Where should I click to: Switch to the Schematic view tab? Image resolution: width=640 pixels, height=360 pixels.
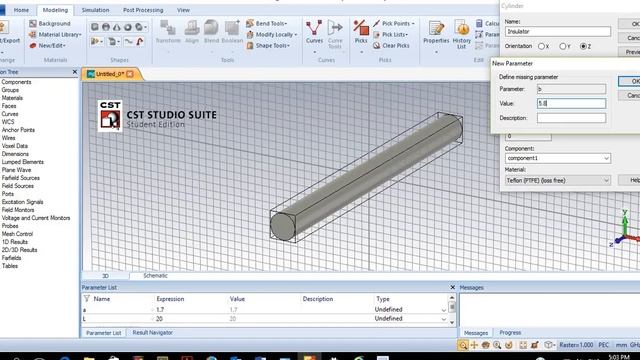point(155,276)
